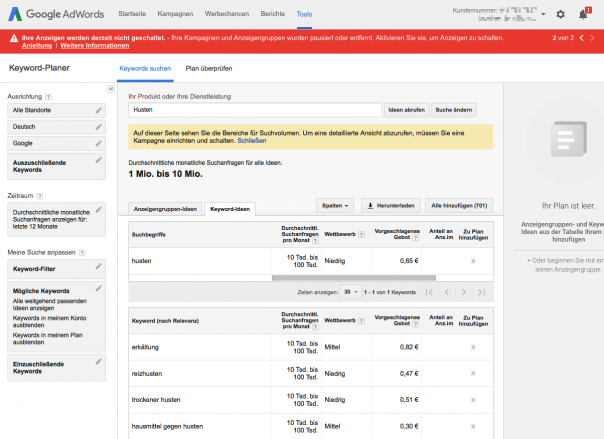Open Kampagnen in top navigation
Screen dimensions: 604x439
pos(175,14)
